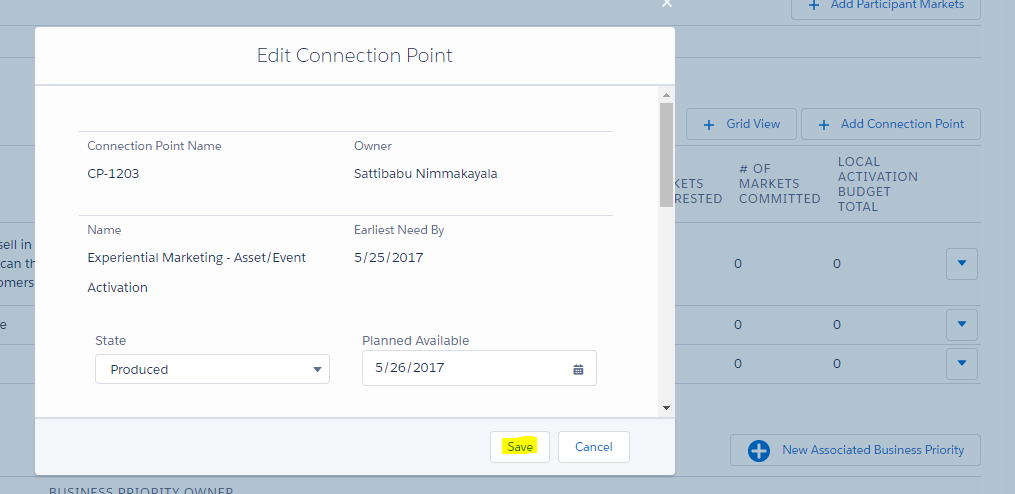The image size is (1015, 494).
Task: Expand the State dropdown showing Produced
Action: click(x=212, y=369)
